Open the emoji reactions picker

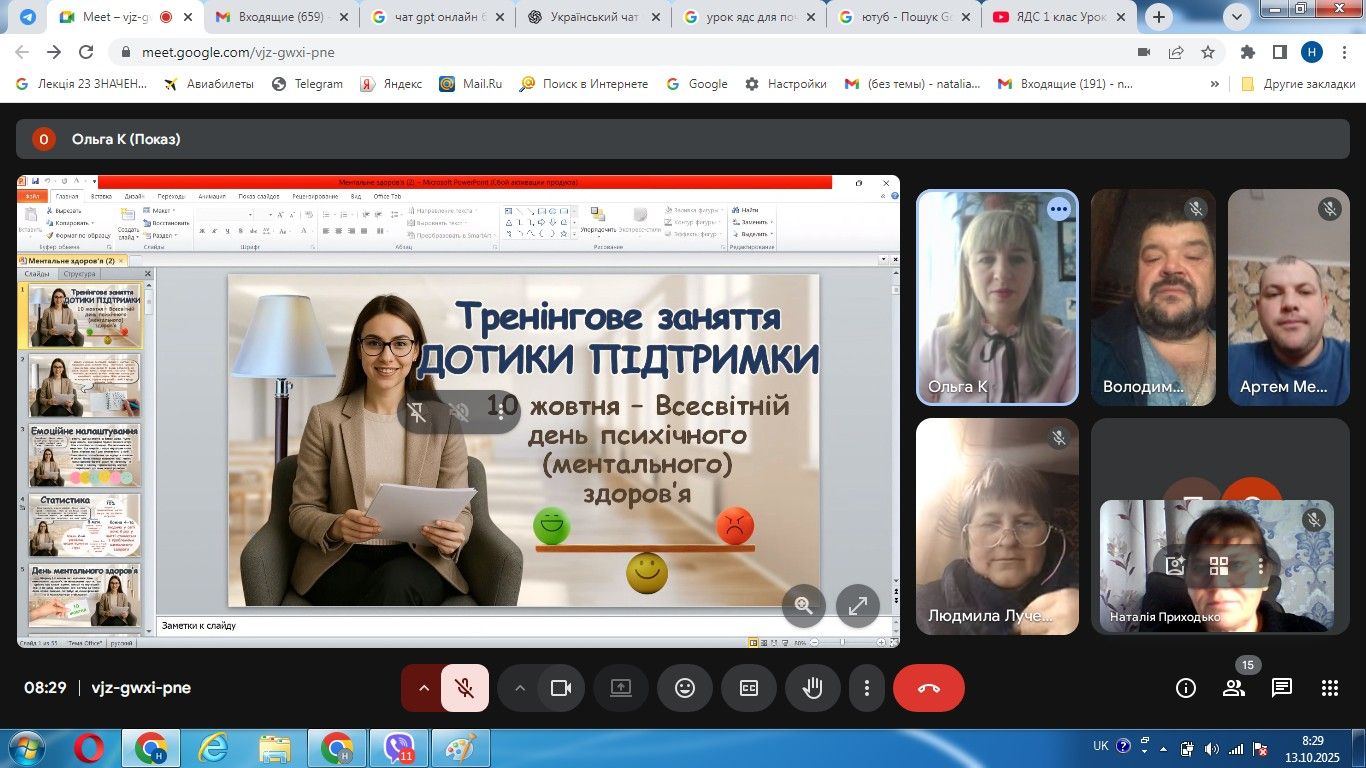pos(685,688)
